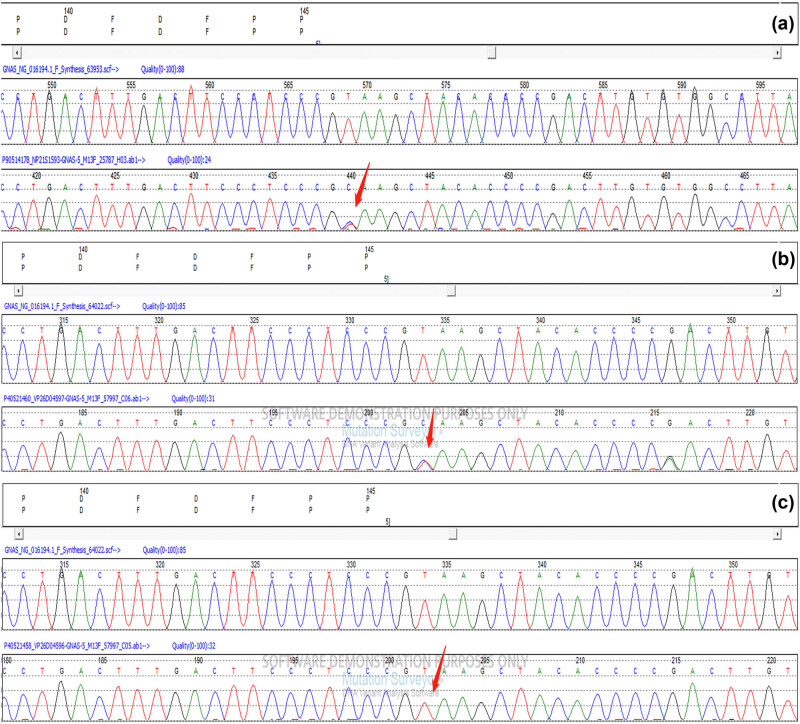Open the P40521460_VP26D04597 C06.ab1 file label

pyautogui.click(x=77, y=398)
